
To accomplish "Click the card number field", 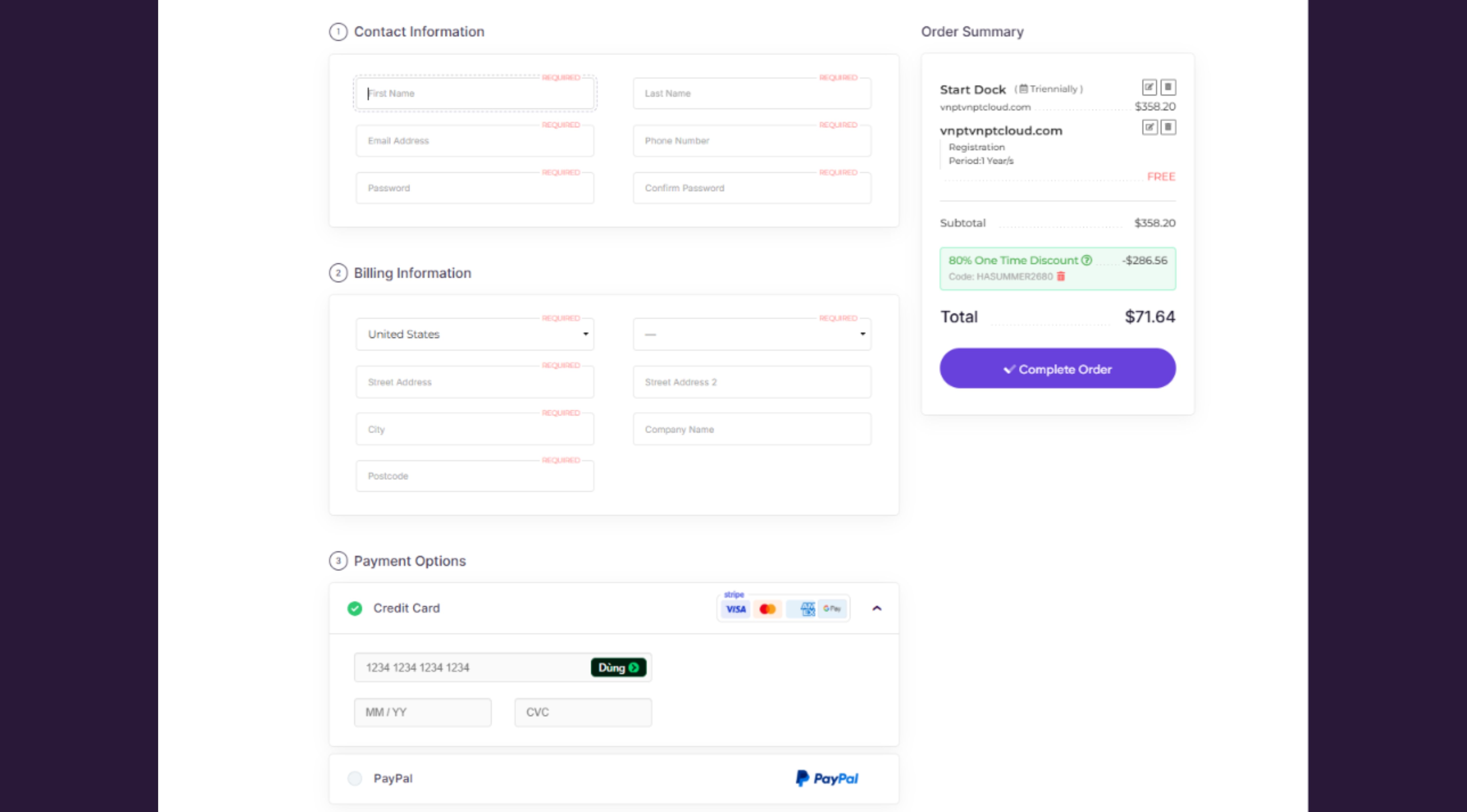I will (x=503, y=667).
